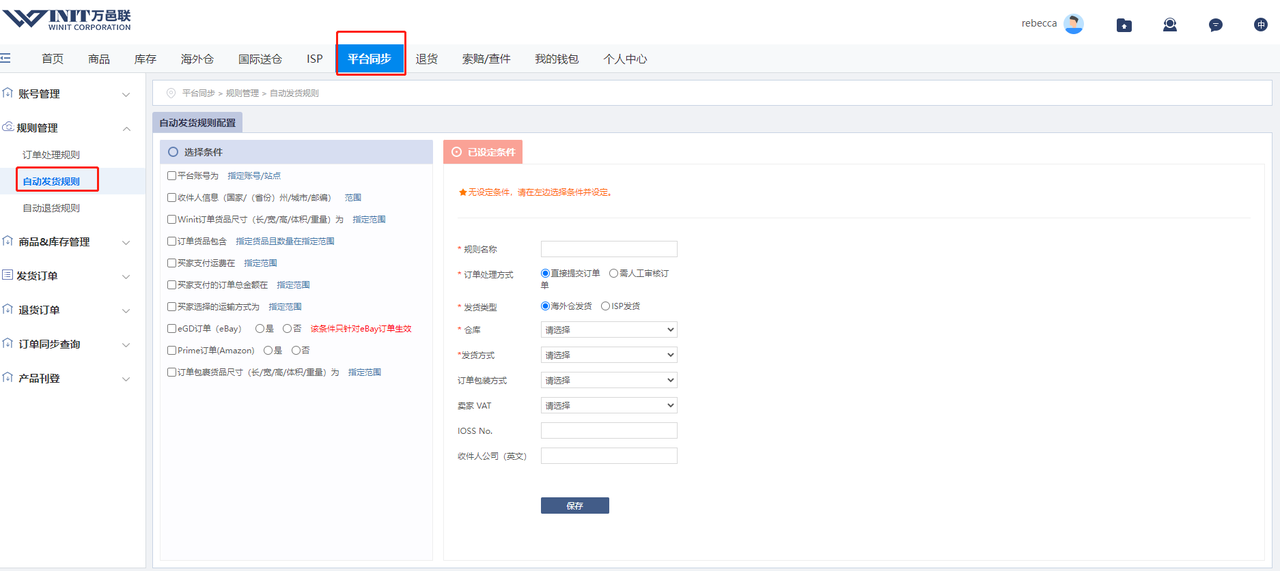Click the 商品&库存管理 sidebar icon
The image size is (1280, 571).
click(8, 241)
